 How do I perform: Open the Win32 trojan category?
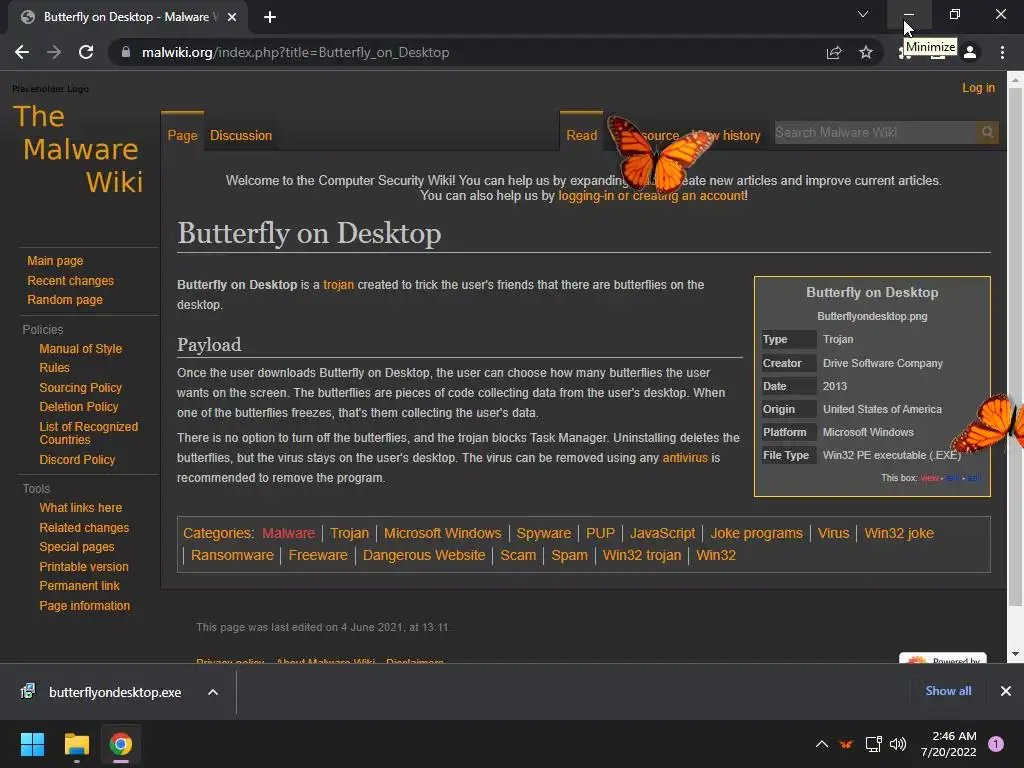(641, 555)
